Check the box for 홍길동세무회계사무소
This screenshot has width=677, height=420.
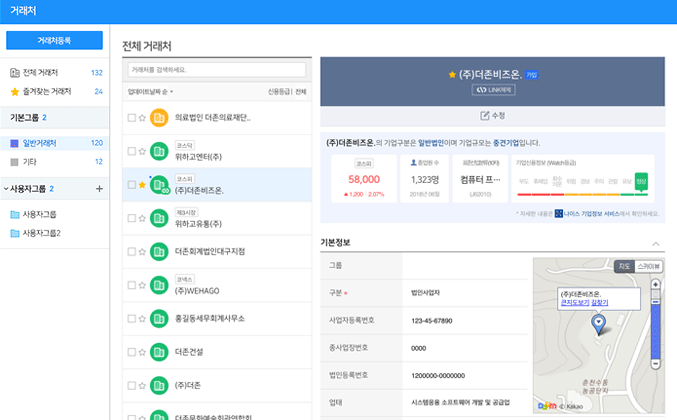(x=132, y=319)
